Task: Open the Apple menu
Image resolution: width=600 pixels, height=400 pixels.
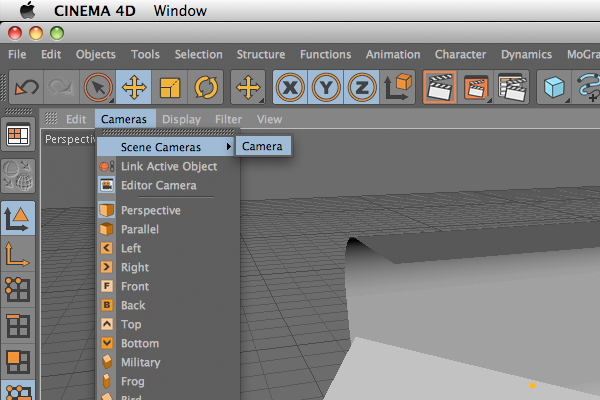Action: pyautogui.click(x=27, y=10)
